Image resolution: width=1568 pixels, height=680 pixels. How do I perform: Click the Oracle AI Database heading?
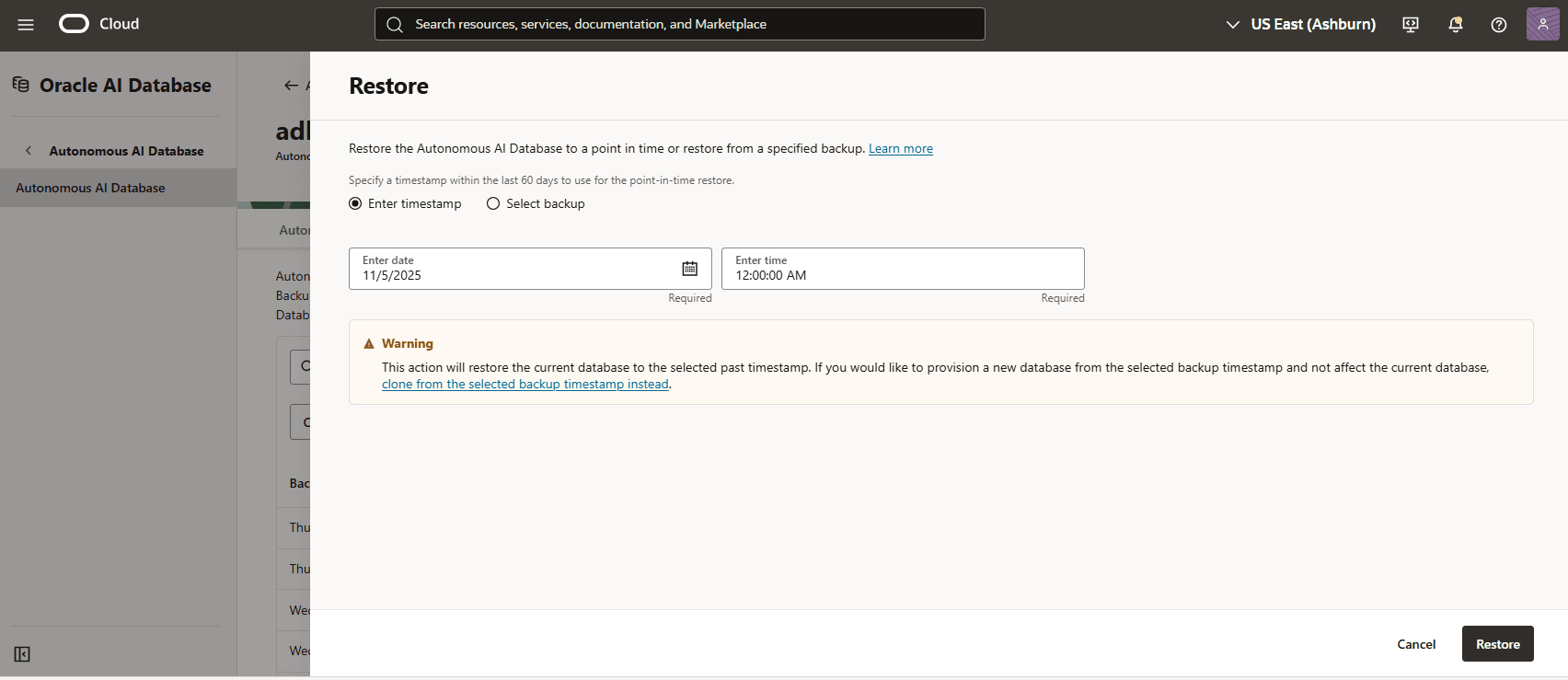(x=125, y=86)
